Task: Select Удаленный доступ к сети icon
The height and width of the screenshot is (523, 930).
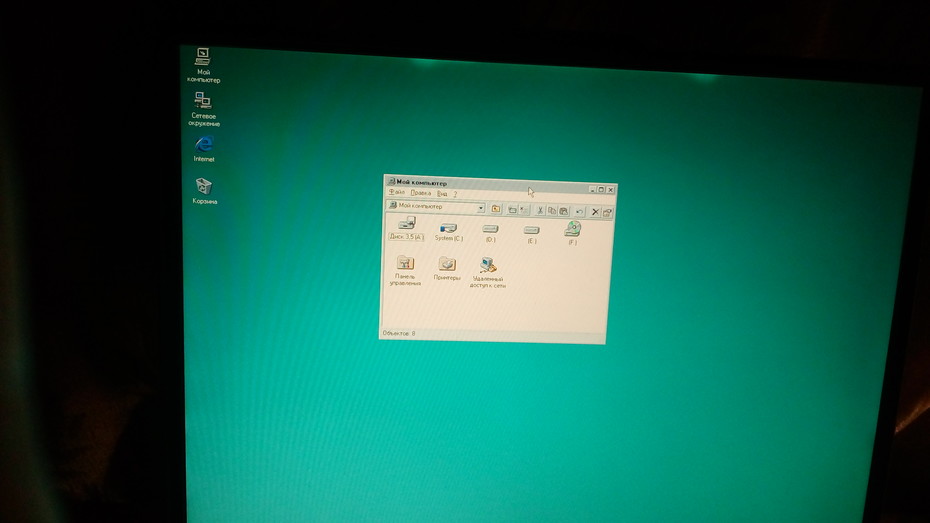Action: (488, 273)
